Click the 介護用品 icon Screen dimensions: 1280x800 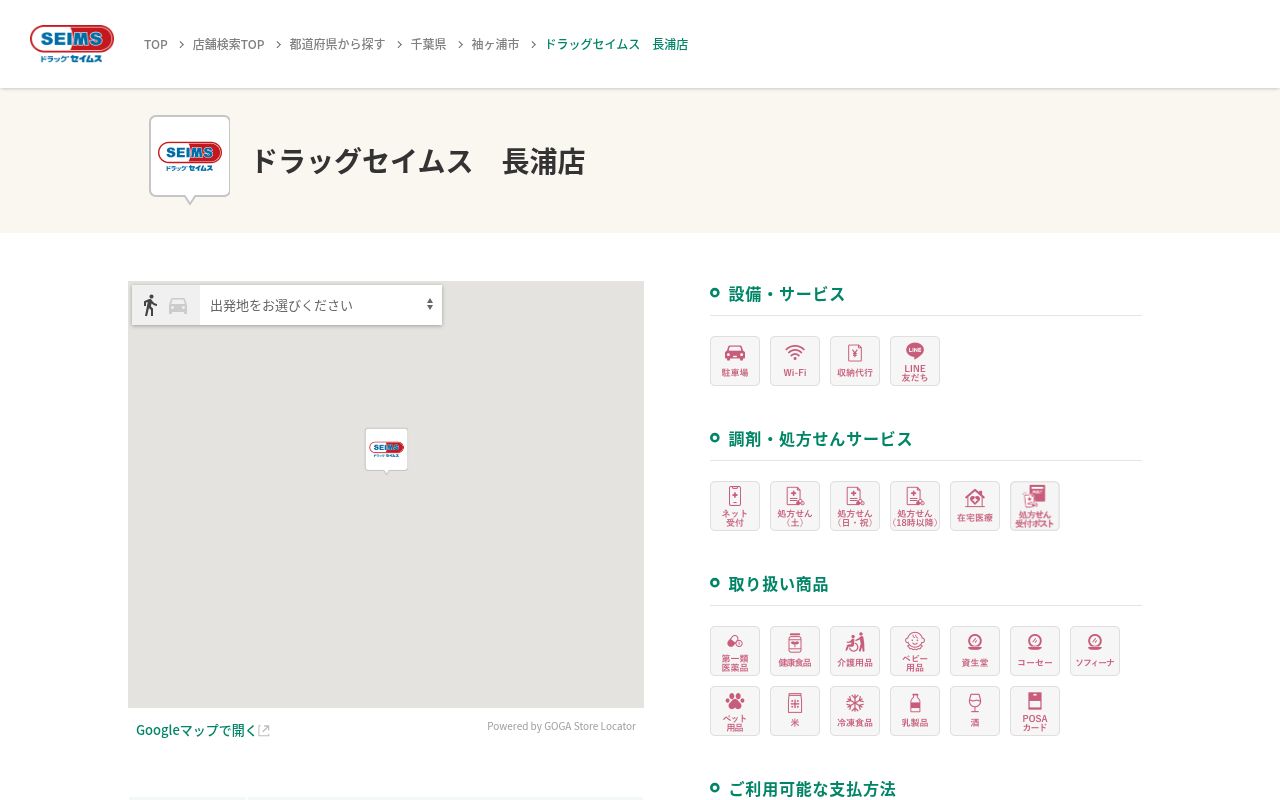(x=855, y=651)
